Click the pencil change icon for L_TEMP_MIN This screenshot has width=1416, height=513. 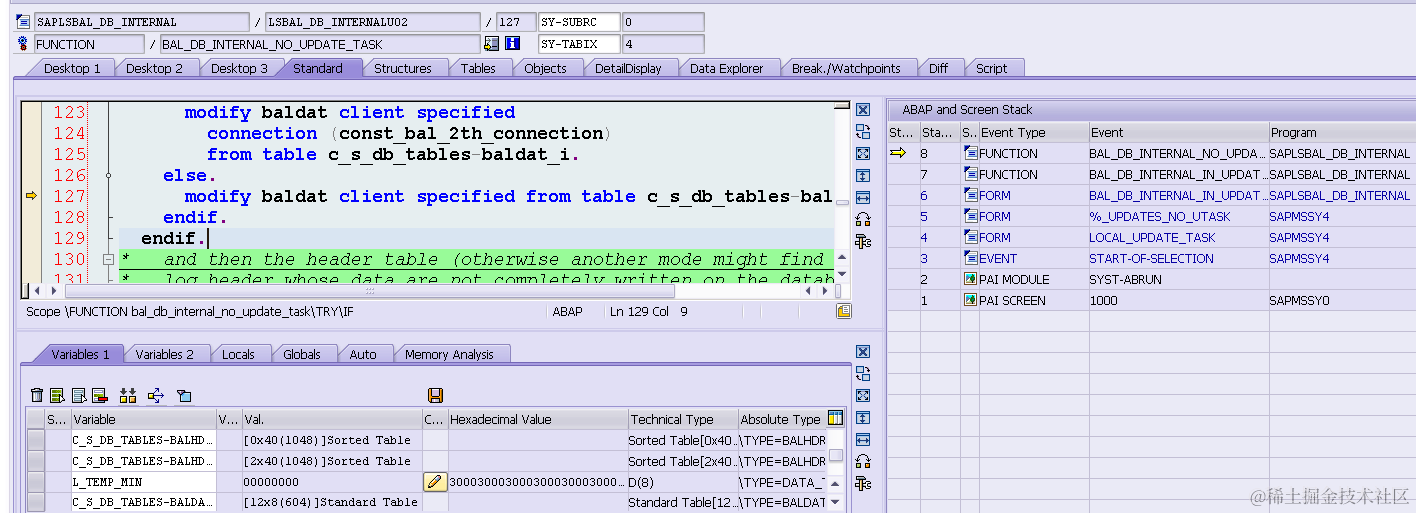(x=434, y=482)
